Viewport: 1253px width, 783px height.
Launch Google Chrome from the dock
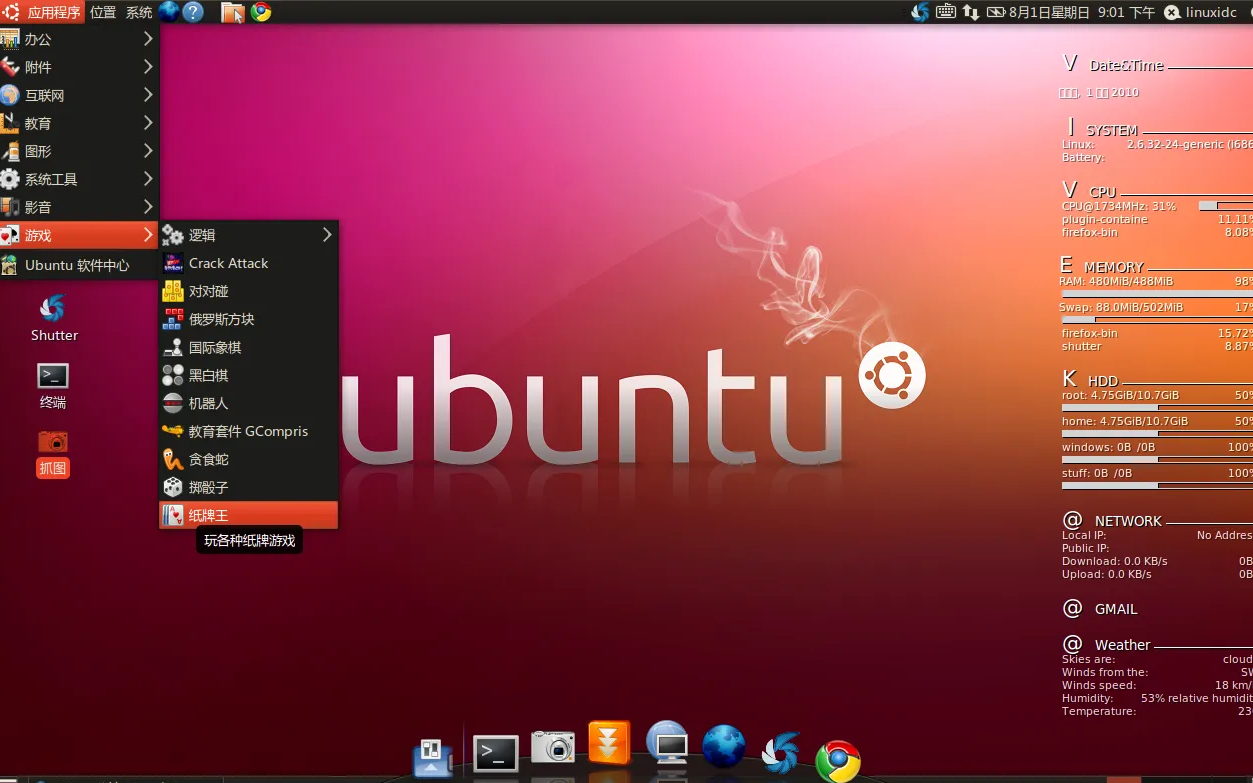tap(838, 761)
